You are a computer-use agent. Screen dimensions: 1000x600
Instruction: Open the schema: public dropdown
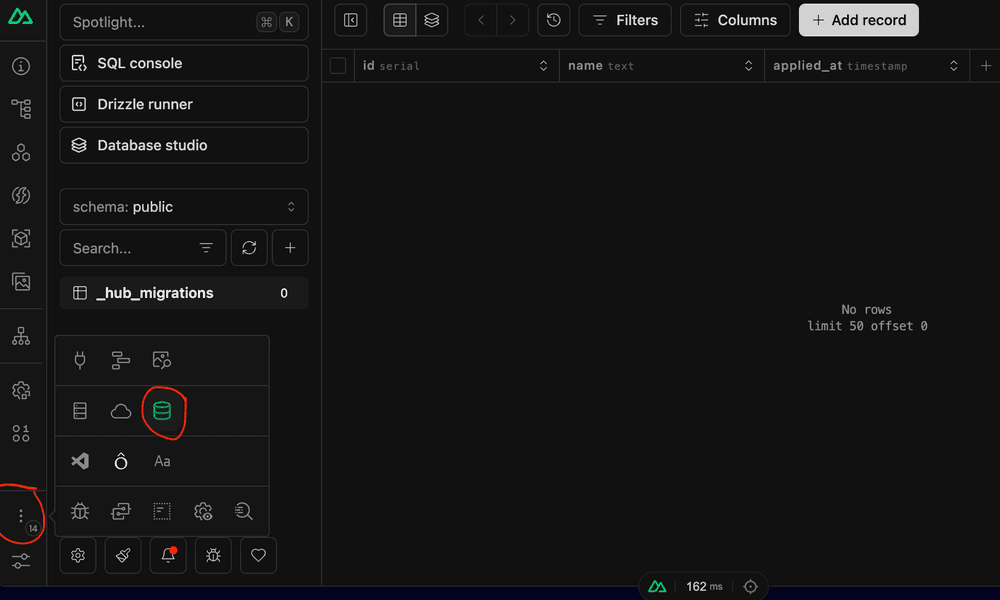tap(183, 207)
